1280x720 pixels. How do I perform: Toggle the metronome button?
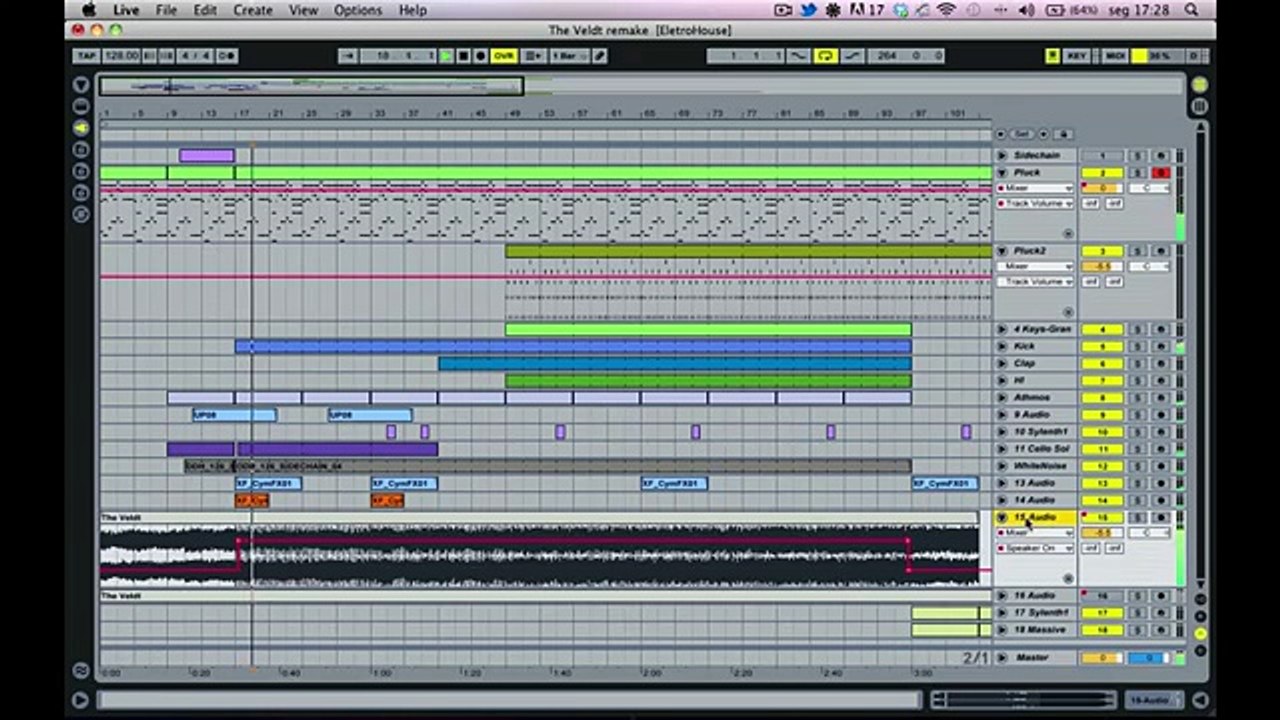226,56
